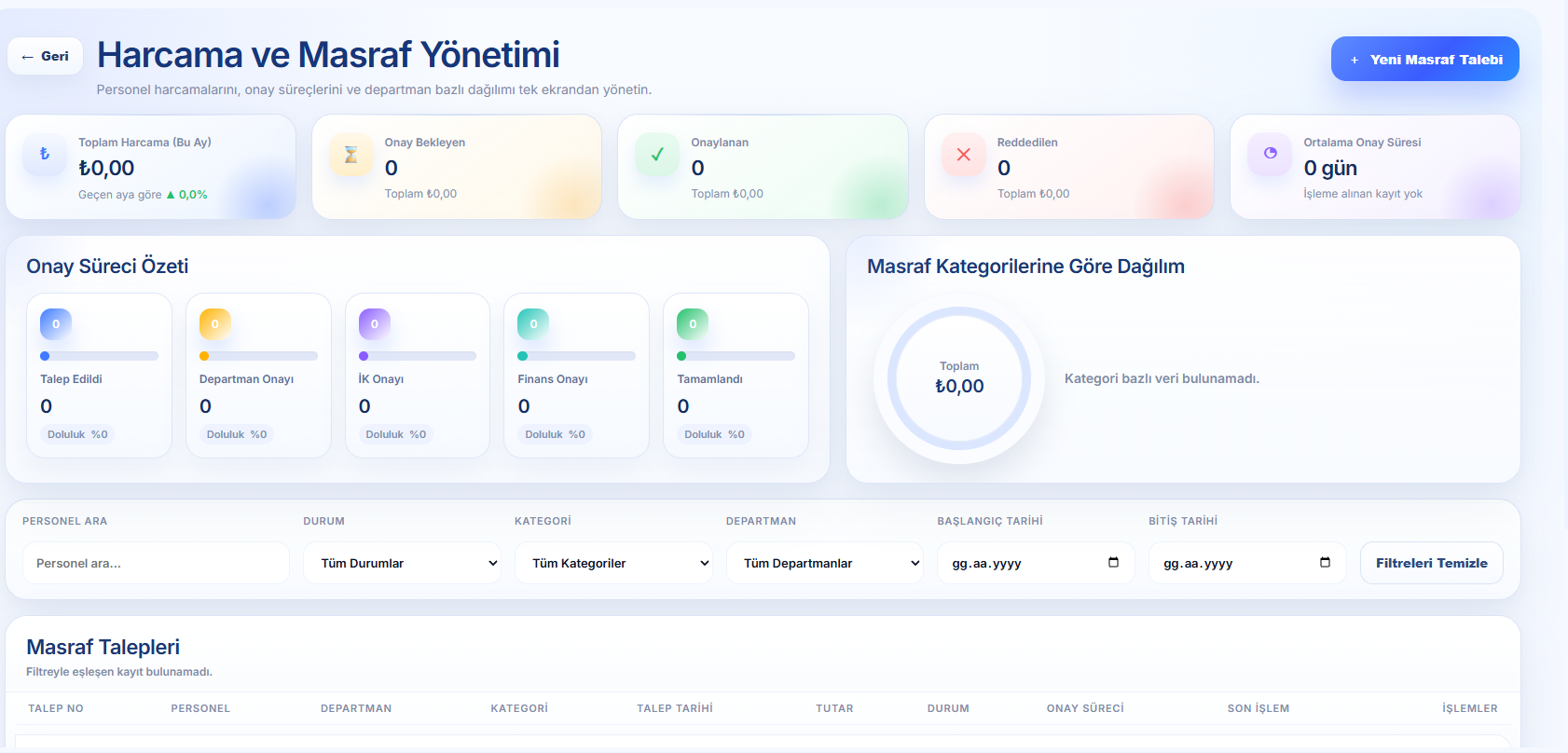
Task: Create a new request with Yeni Masraf Talebi
Action: [1425, 59]
